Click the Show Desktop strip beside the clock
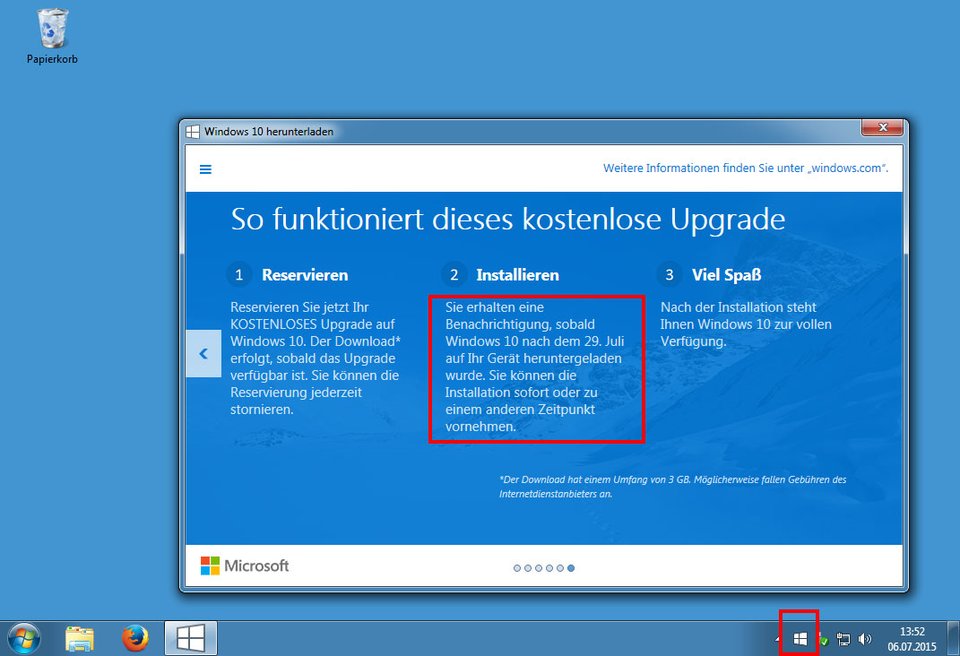This screenshot has height=656, width=960. point(953,638)
